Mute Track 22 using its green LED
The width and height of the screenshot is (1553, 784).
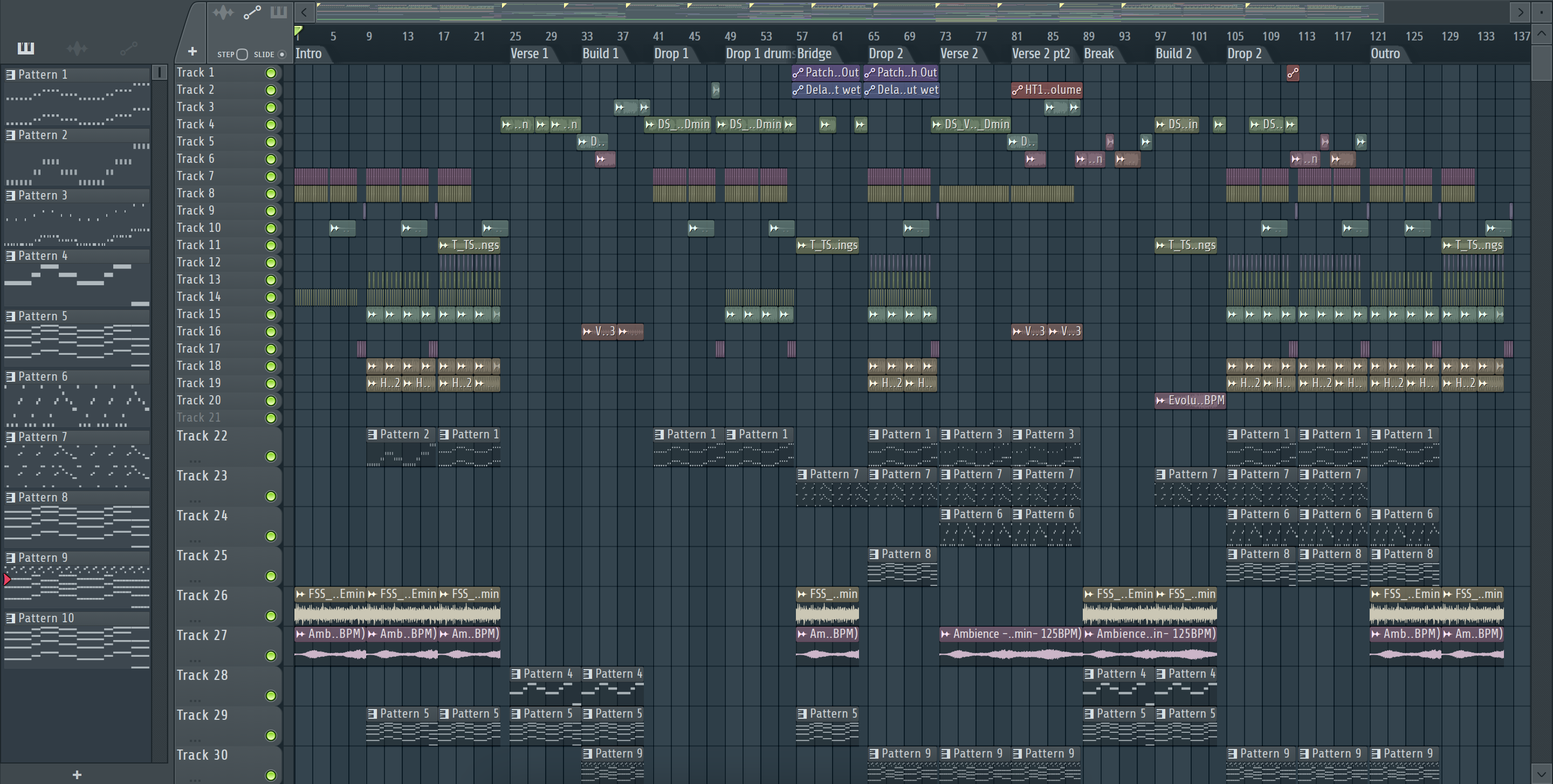pos(271,457)
